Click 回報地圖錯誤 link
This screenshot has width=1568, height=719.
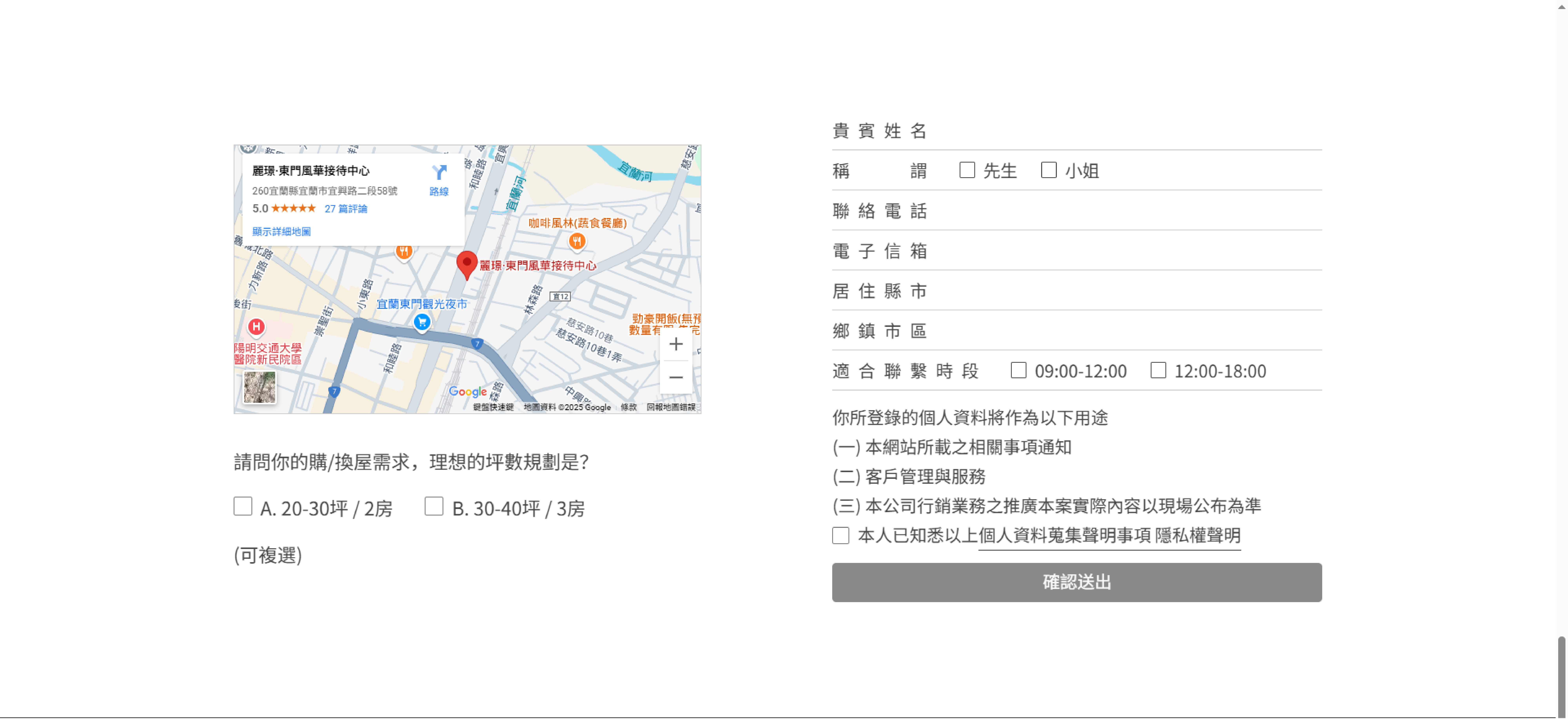coord(671,407)
